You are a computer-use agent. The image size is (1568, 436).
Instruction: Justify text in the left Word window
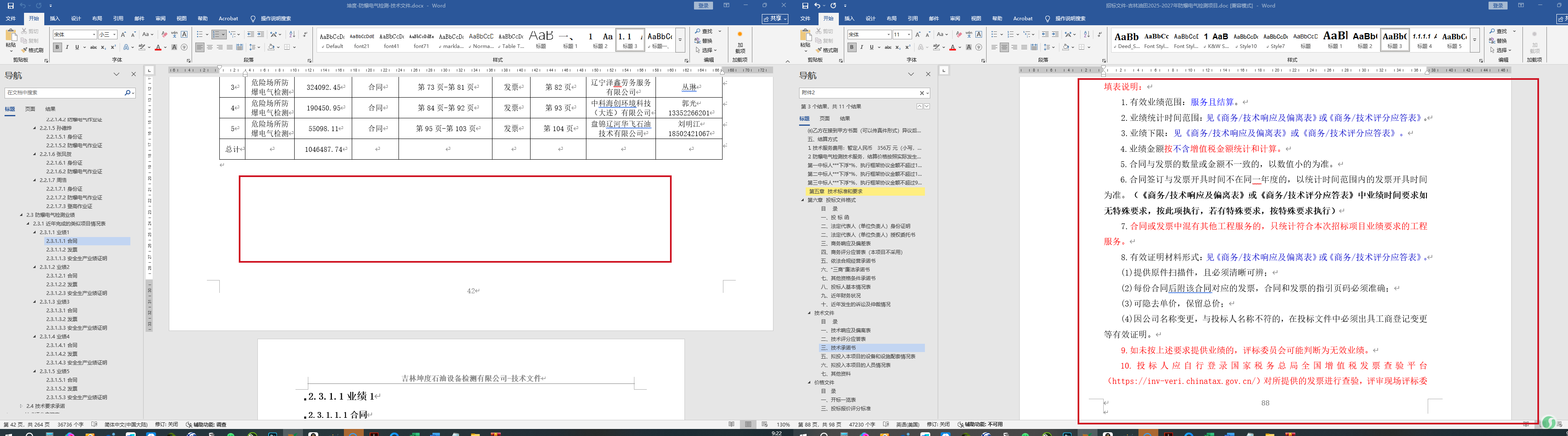(x=230, y=47)
